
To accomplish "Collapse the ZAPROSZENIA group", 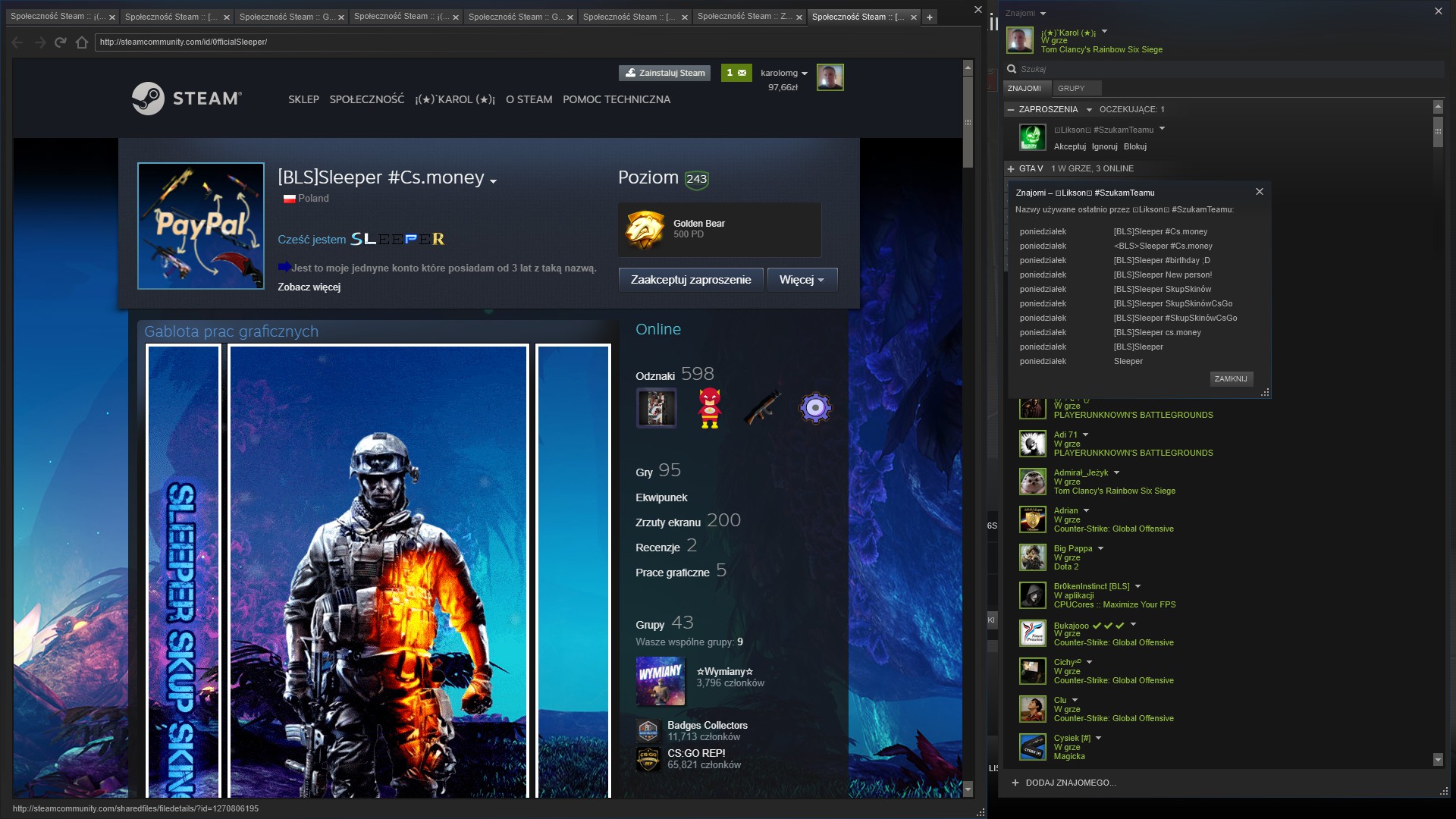I will pos(1011,110).
